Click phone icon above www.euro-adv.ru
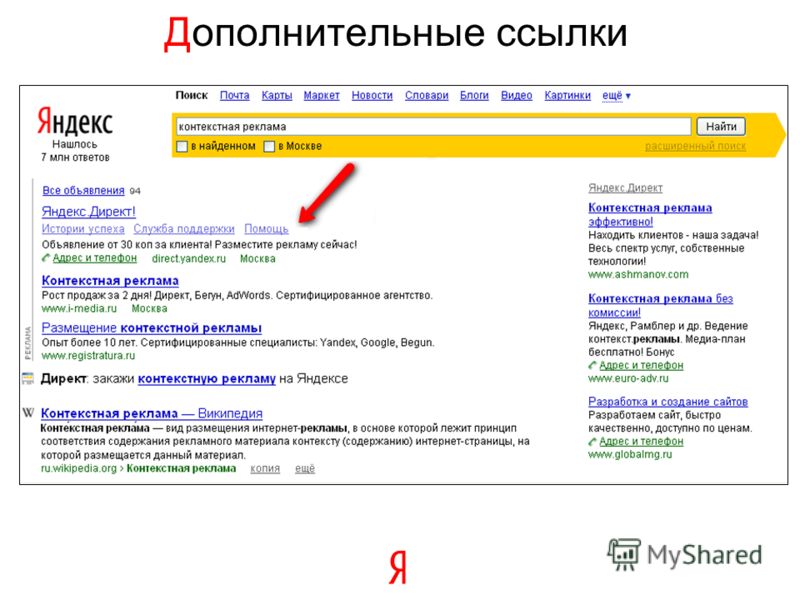 coord(592,366)
